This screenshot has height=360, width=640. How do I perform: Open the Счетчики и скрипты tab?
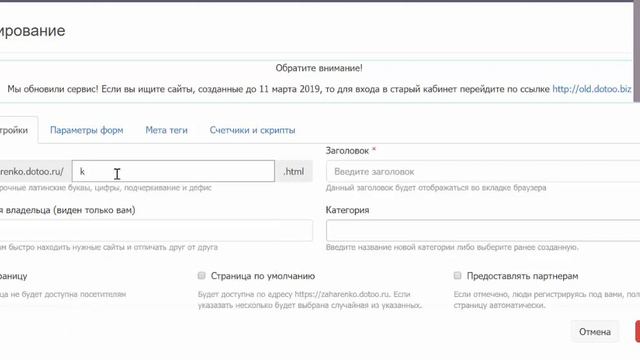(252, 130)
